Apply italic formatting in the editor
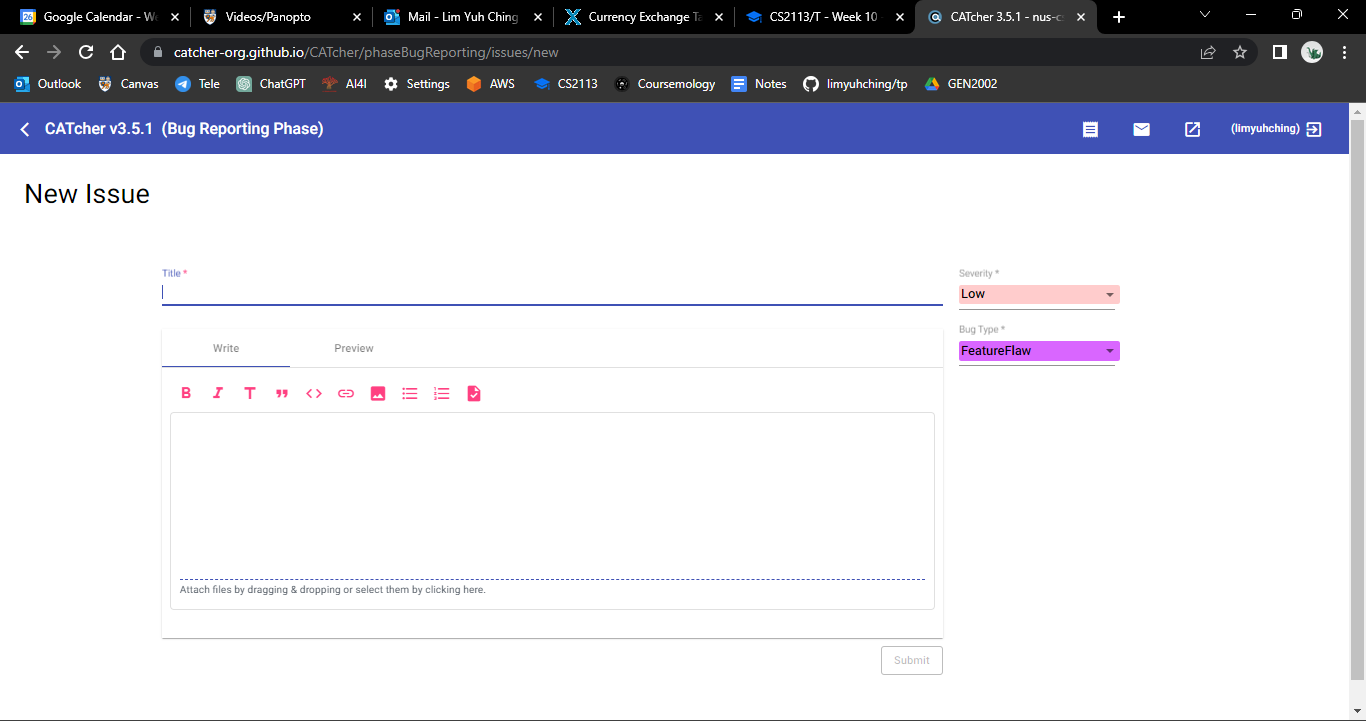The height and width of the screenshot is (721, 1366). 218,394
